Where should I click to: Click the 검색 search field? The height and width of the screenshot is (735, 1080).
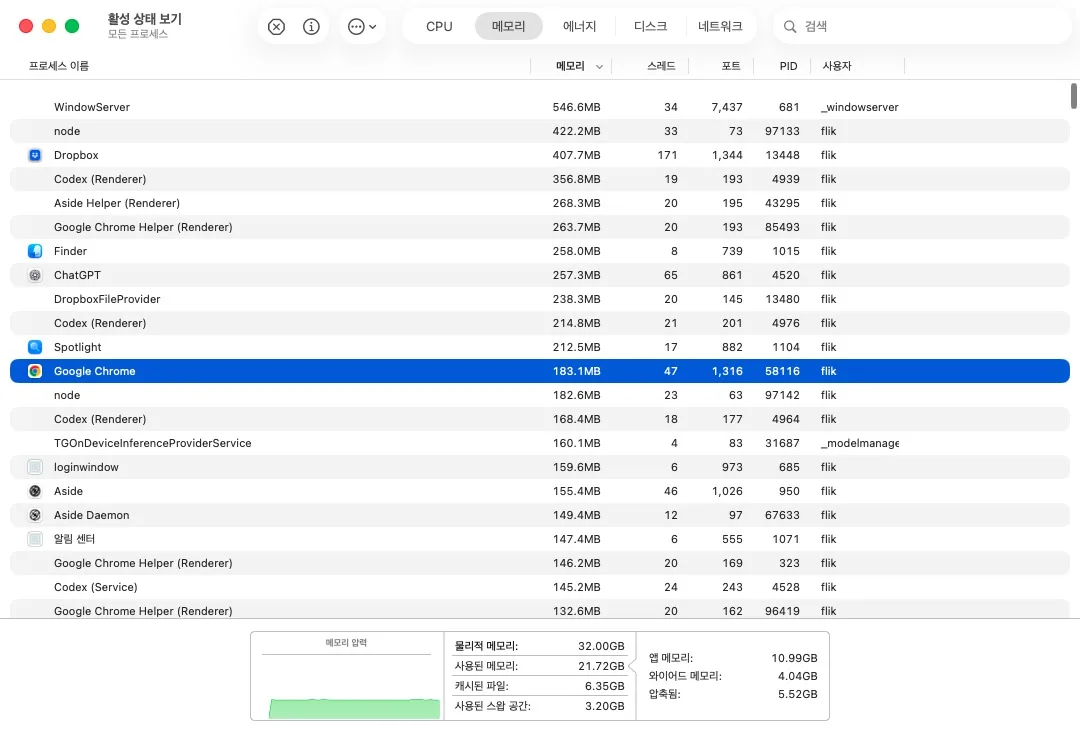tap(922, 26)
